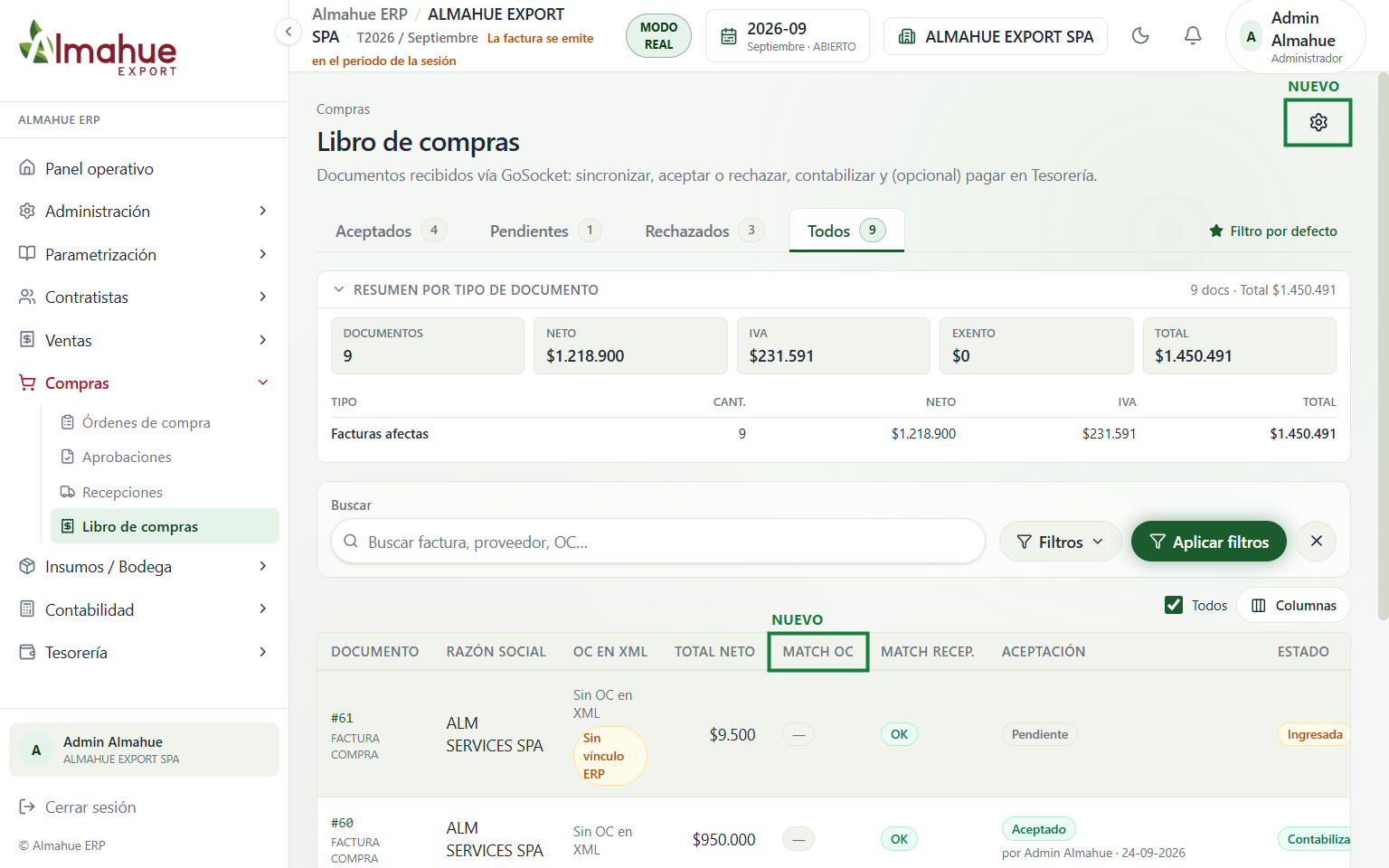
Task: Open the Filtros dropdown
Action: (x=1060, y=542)
